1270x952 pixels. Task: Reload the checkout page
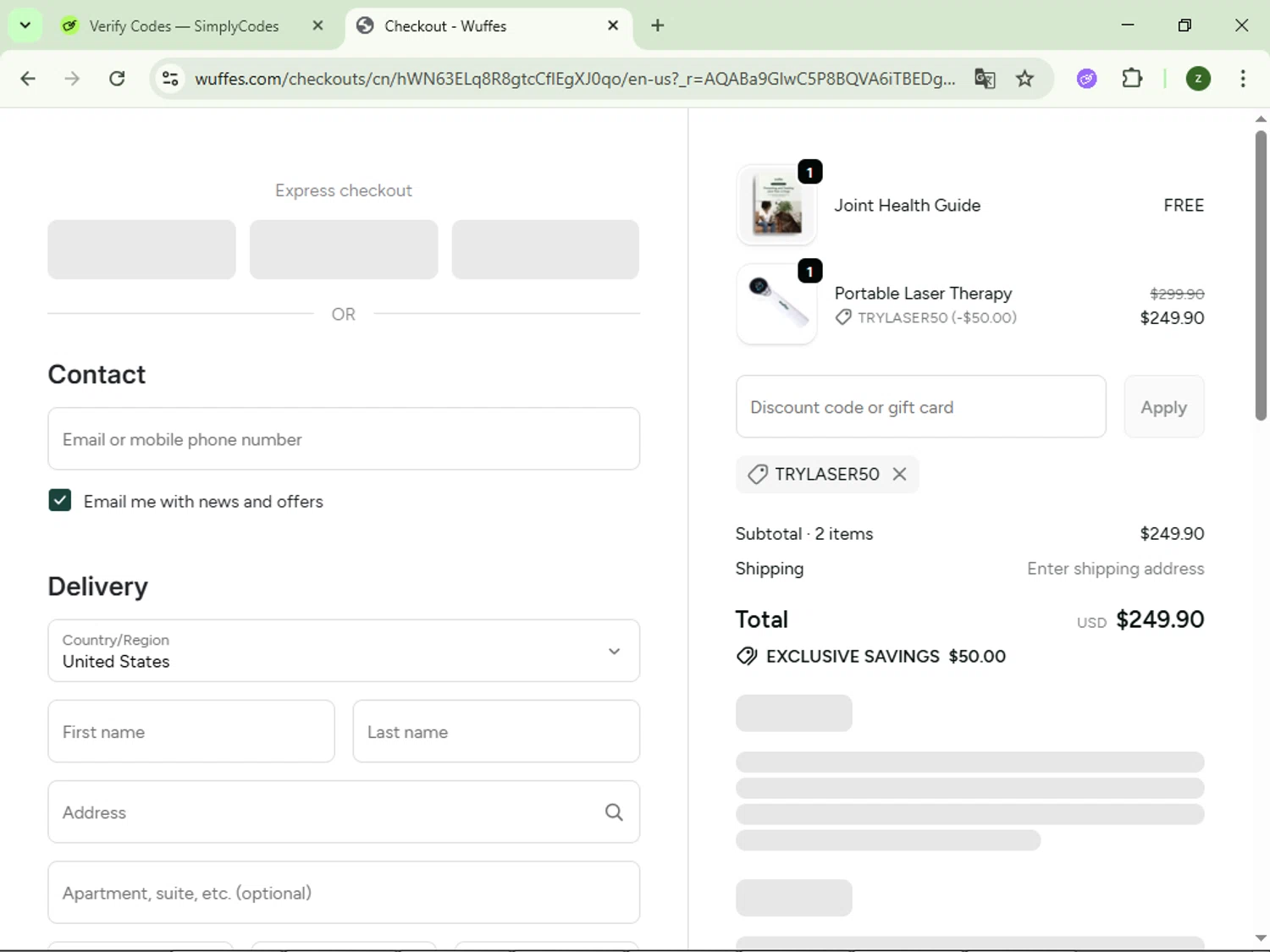[x=117, y=79]
